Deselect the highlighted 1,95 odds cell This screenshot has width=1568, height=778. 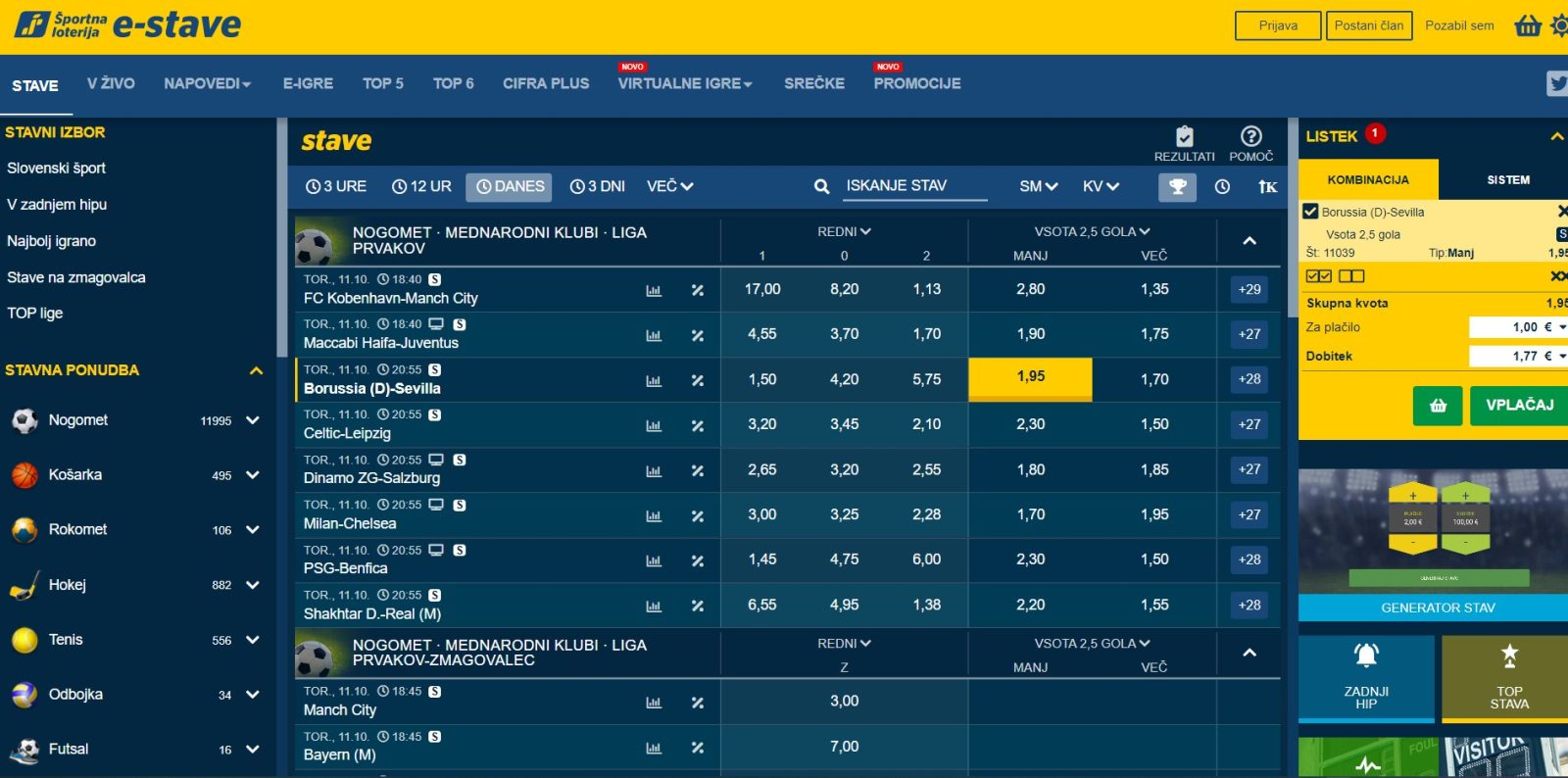[1030, 377]
